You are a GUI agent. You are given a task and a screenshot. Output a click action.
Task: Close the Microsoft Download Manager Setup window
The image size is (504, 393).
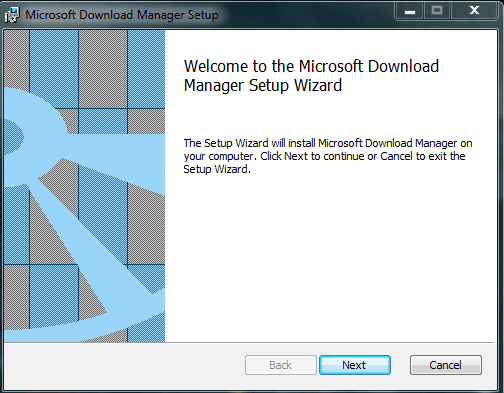pos(474,11)
